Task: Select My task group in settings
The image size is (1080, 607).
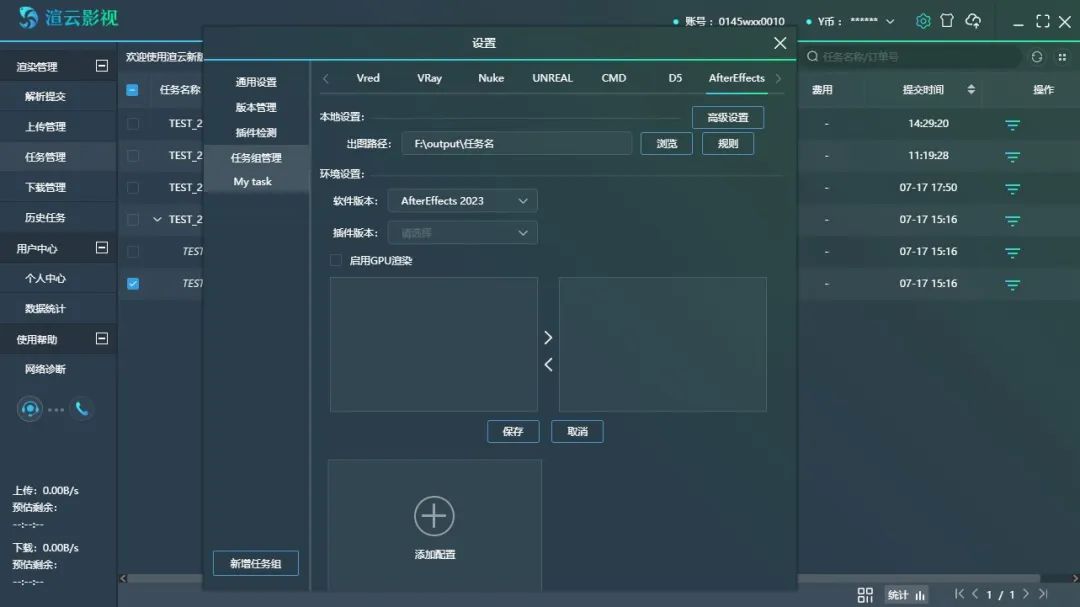Action: click(253, 182)
